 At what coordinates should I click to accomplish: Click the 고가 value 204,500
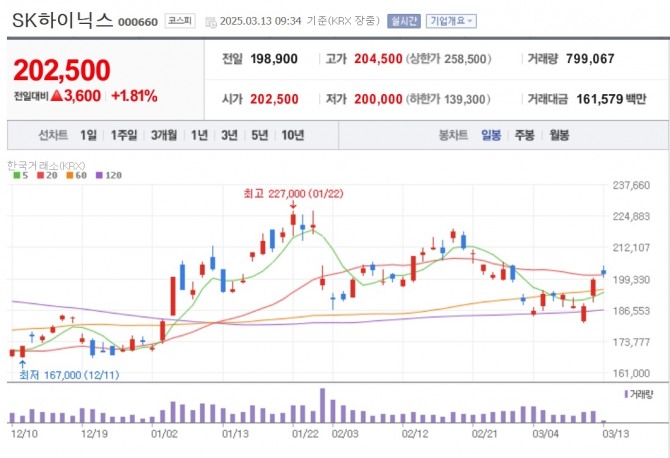coord(378,59)
